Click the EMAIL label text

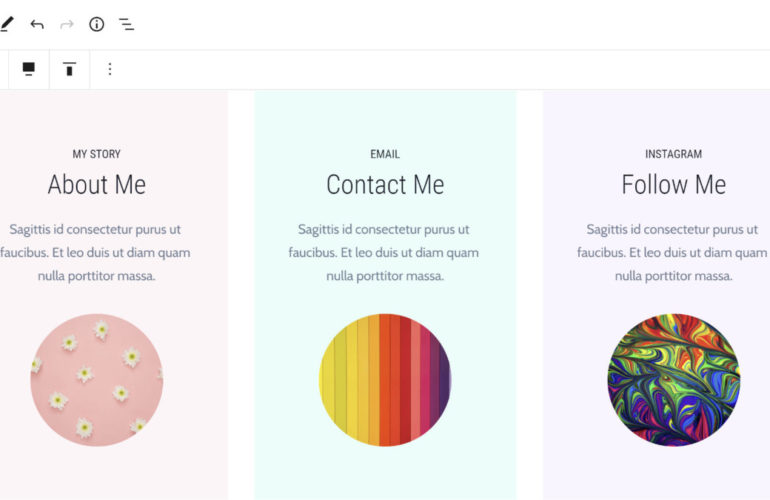coord(385,154)
